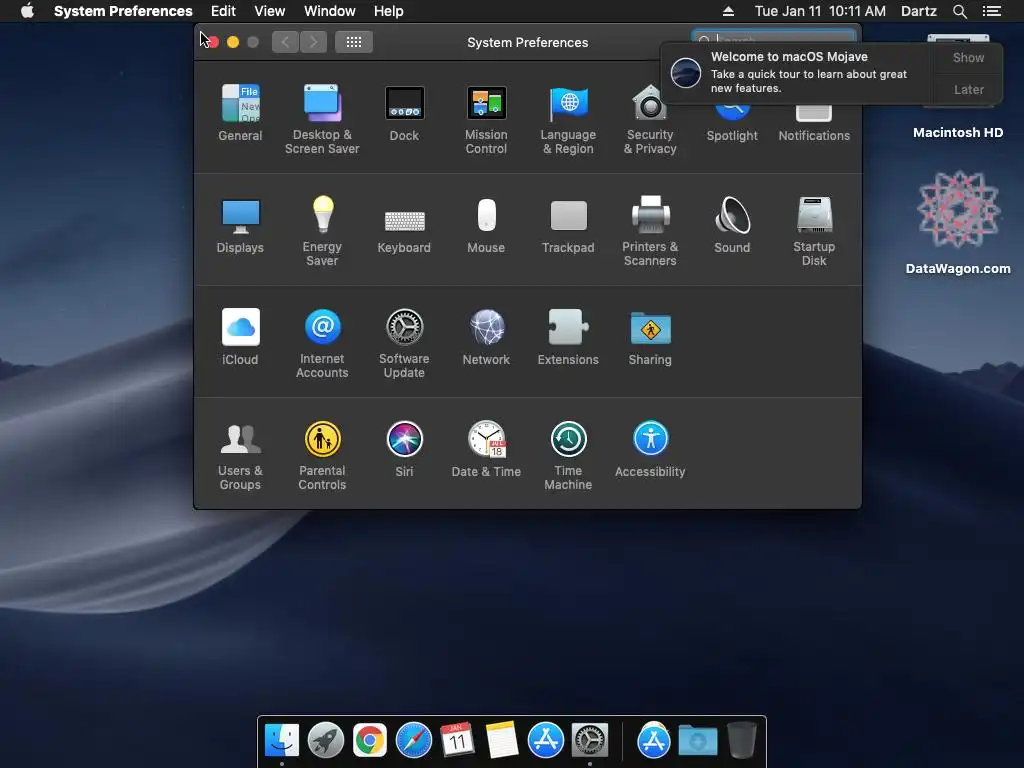Open Energy Saver preferences
This screenshot has height=768, width=1024.
point(322,231)
